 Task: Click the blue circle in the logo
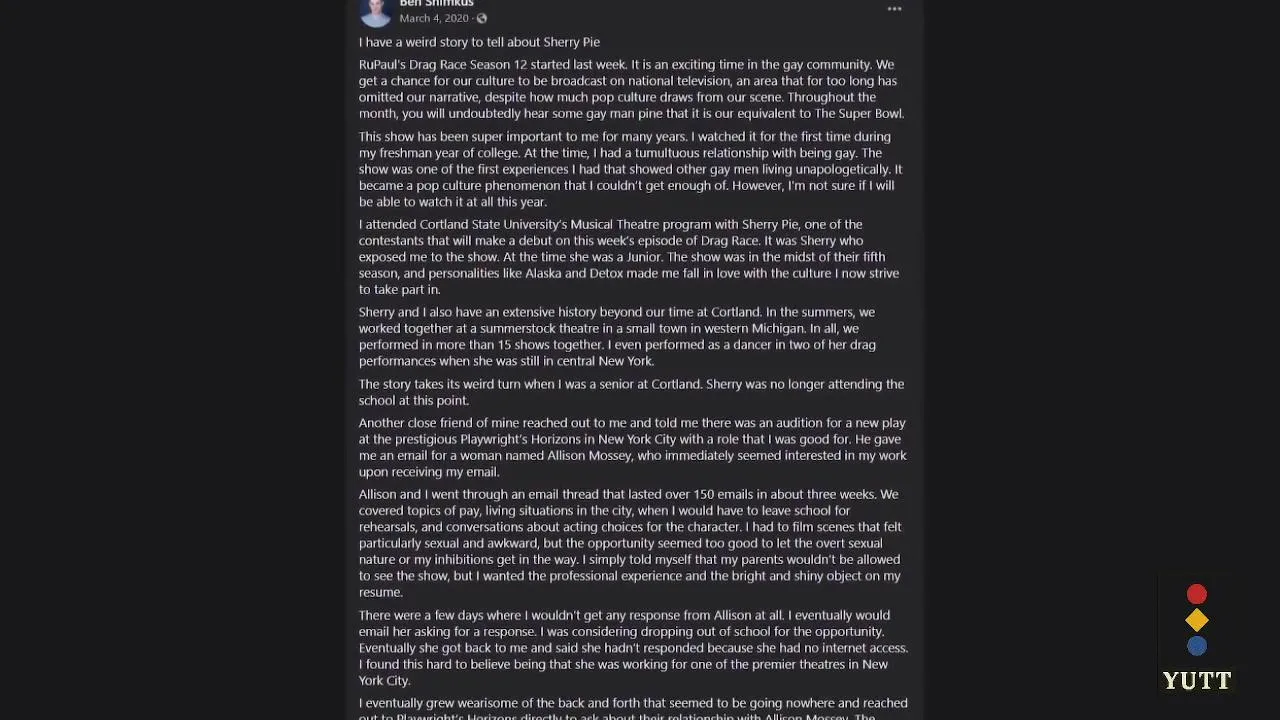pyautogui.click(x=1197, y=646)
